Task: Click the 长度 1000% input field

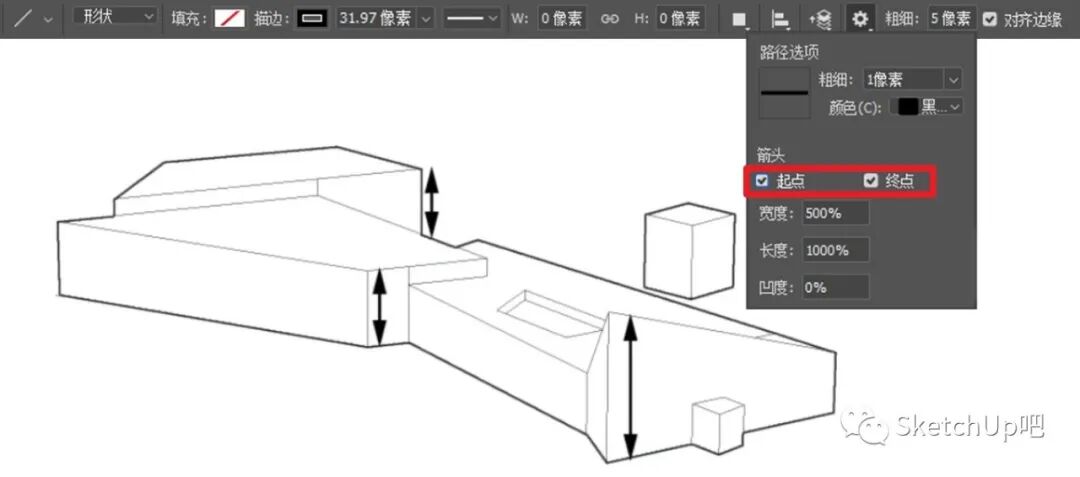Action: click(x=836, y=250)
